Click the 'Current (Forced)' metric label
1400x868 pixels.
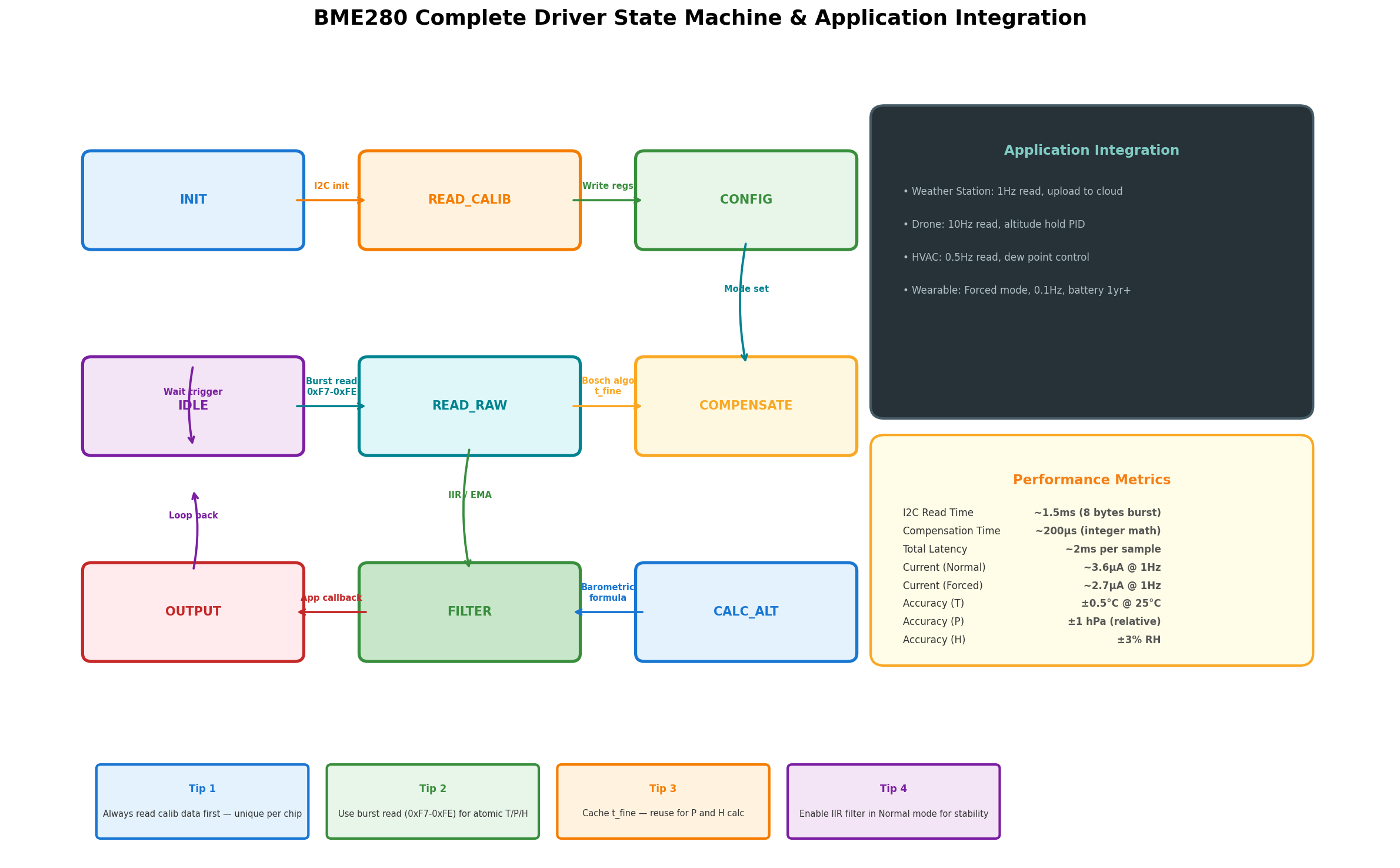(x=942, y=586)
